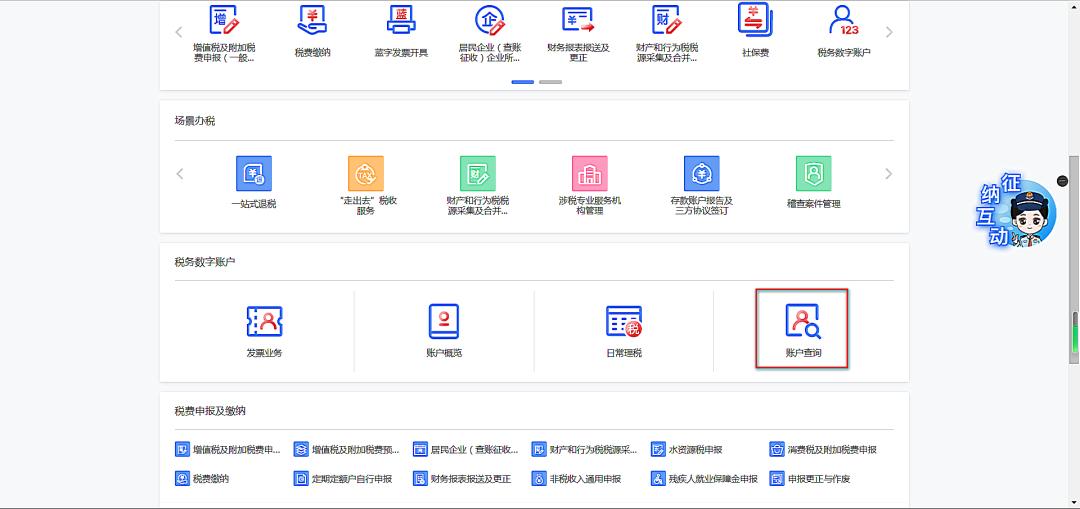Collapse the 征纳互动 floating assistant

[x=1062, y=181]
